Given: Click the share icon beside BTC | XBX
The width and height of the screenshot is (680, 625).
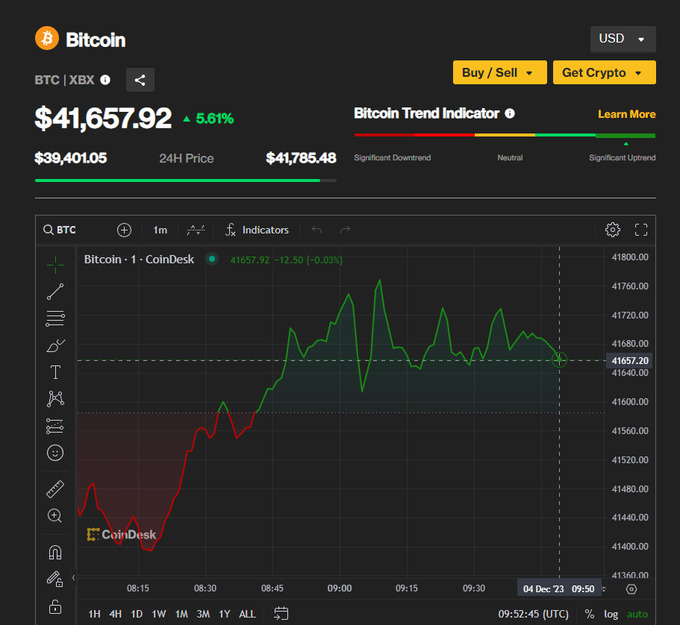Looking at the screenshot, I should [140, 80].
